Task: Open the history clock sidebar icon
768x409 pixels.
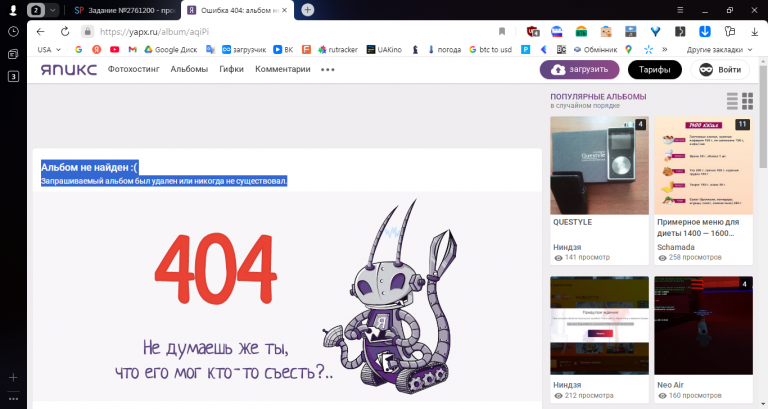Action: [x=13, y=31]
